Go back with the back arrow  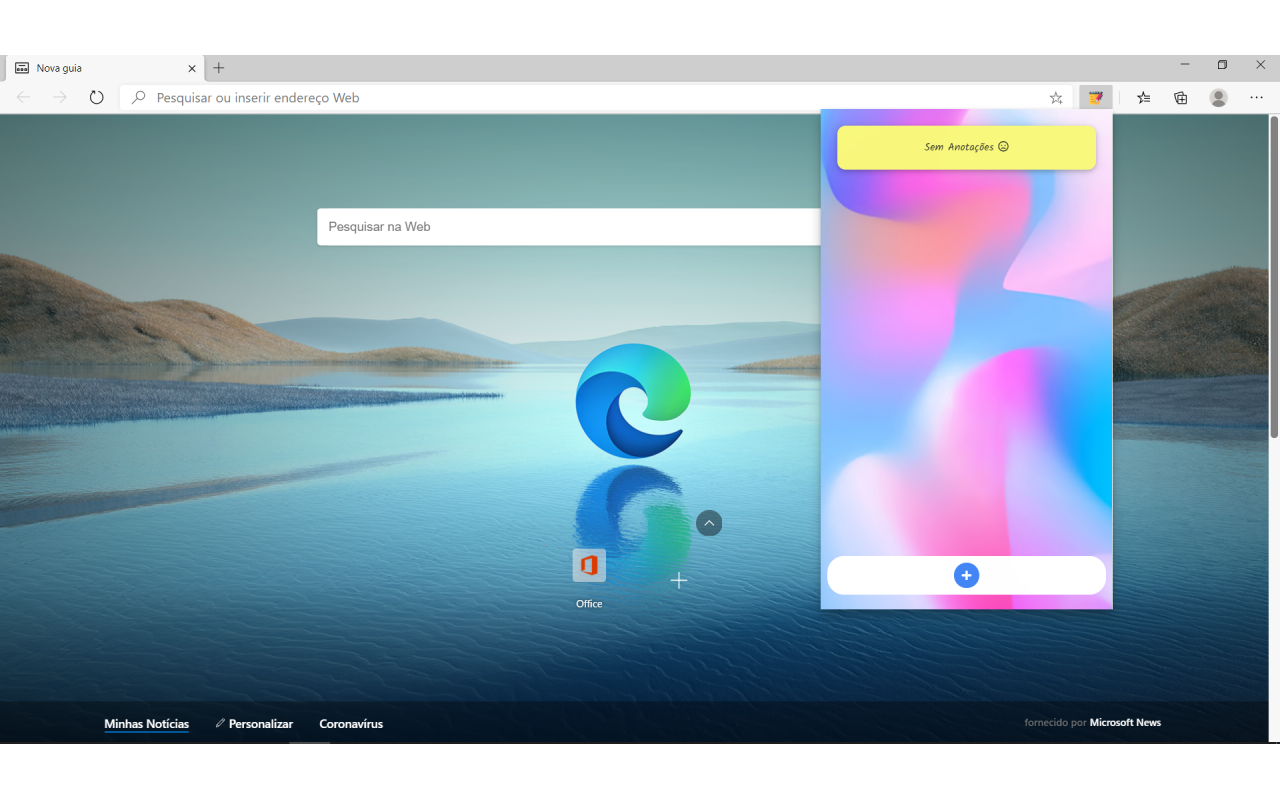coord(24,97)
